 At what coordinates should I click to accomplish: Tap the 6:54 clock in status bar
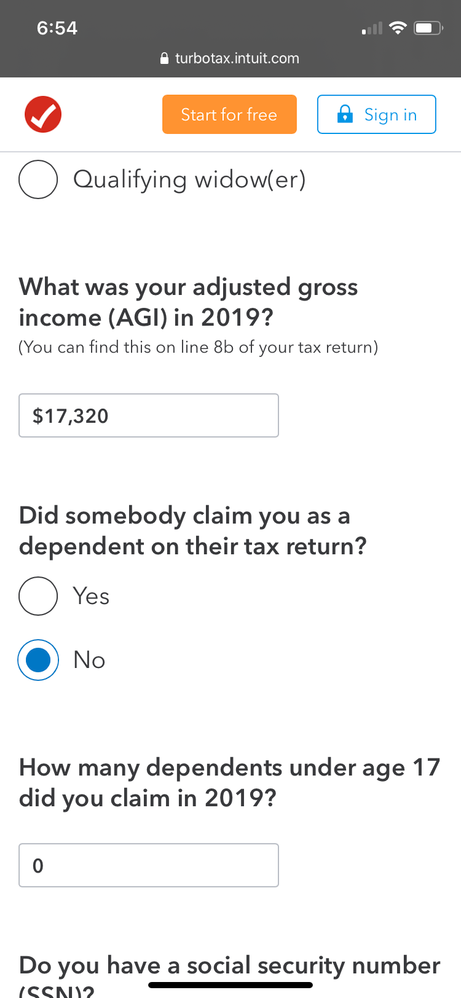57,29
